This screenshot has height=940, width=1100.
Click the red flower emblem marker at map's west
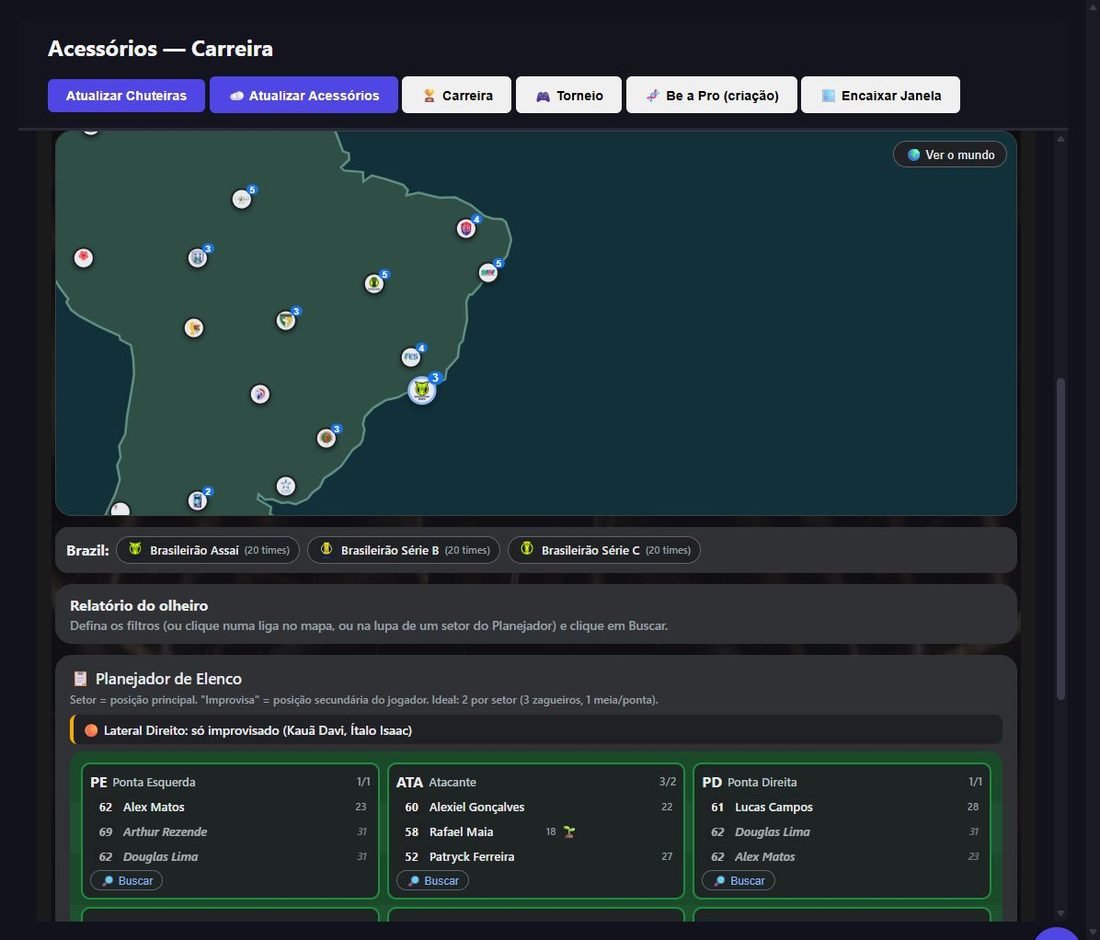tap(83, 257)
